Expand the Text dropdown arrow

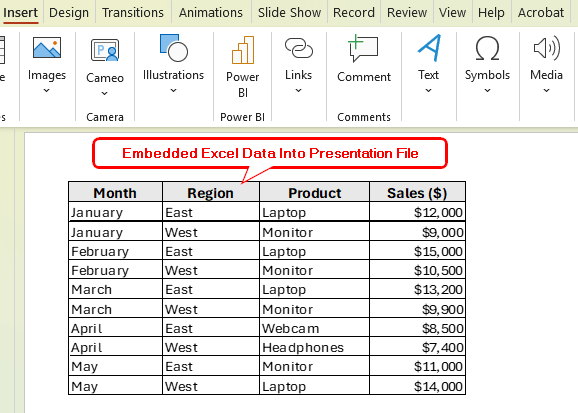(428, 90)
